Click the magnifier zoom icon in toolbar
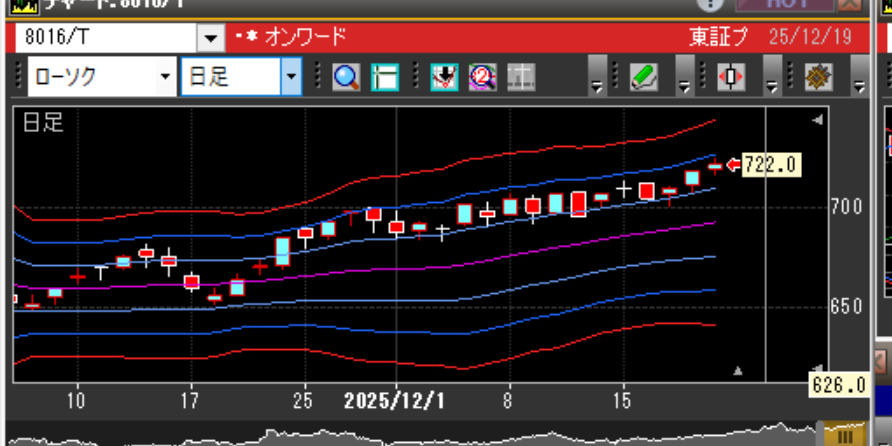Viewport: 892px width, 446px height. tap(346, 77)
